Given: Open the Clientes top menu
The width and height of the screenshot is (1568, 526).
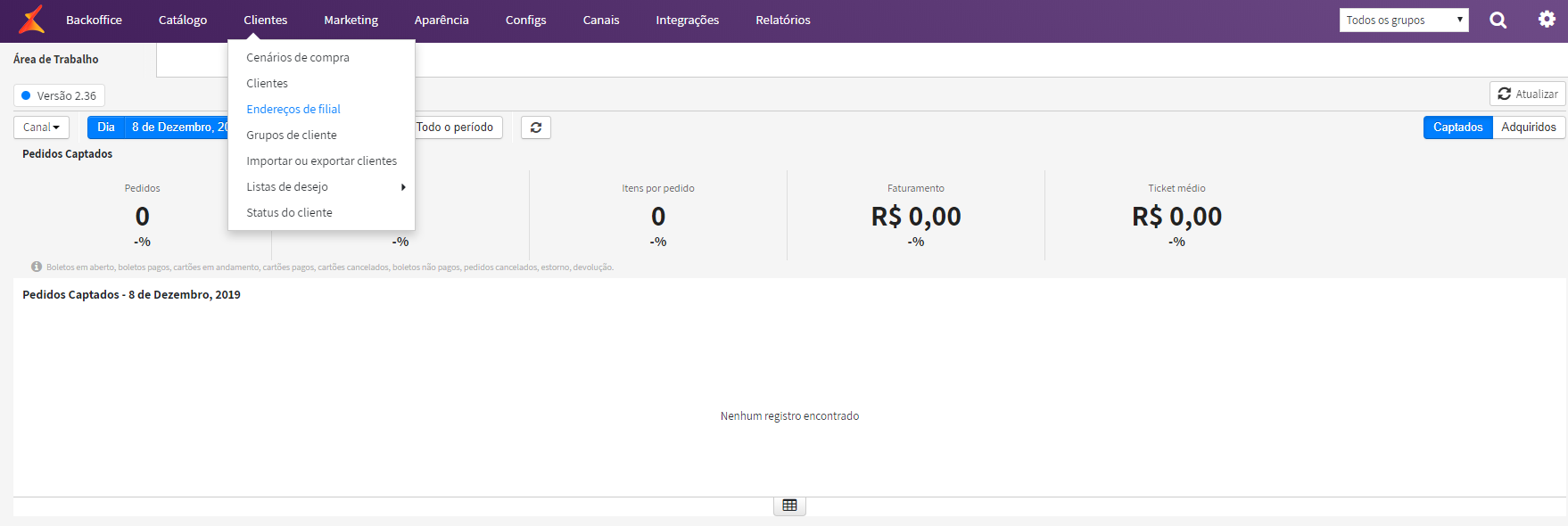Looking at the screenshot, I should 266,20.
